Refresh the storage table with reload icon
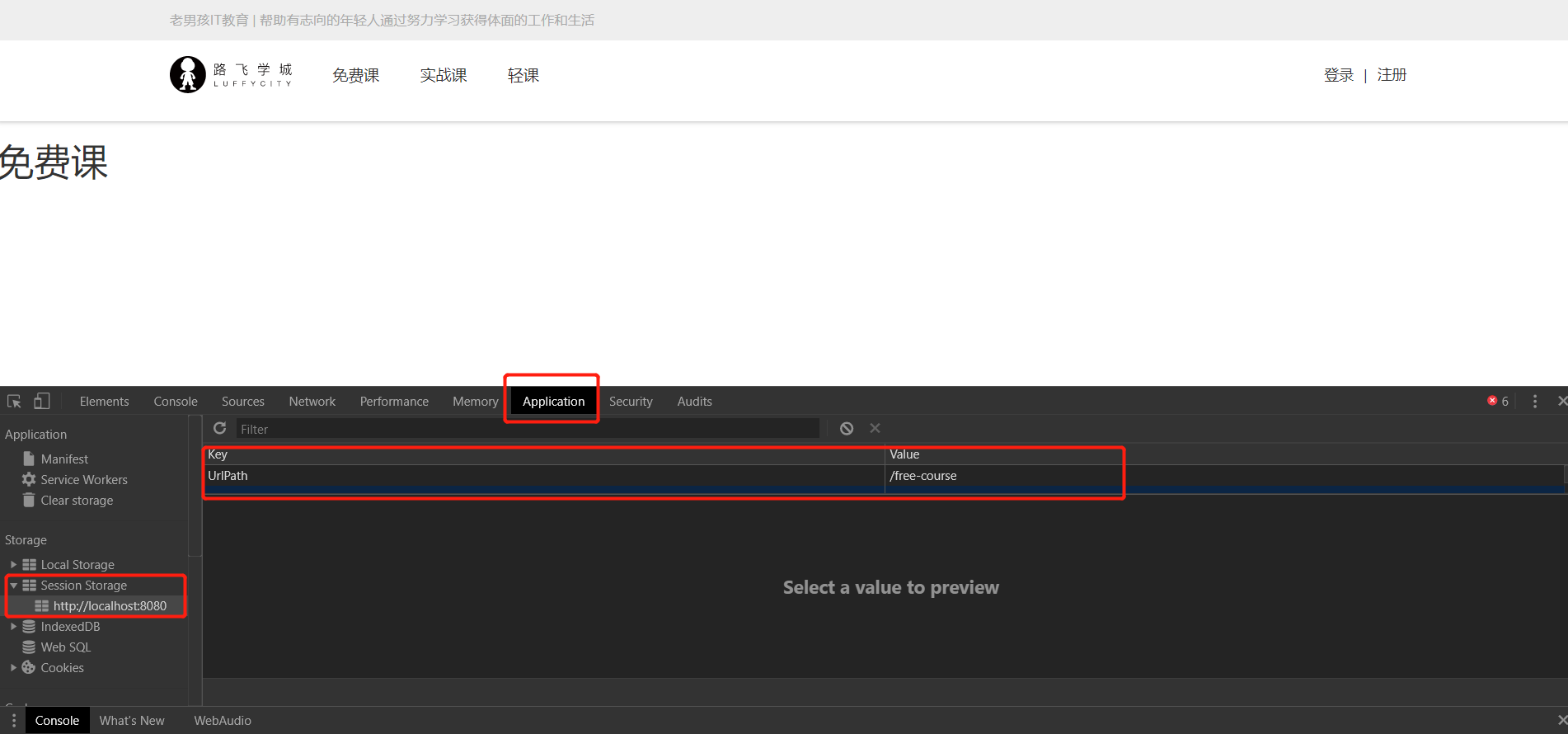 220,428
